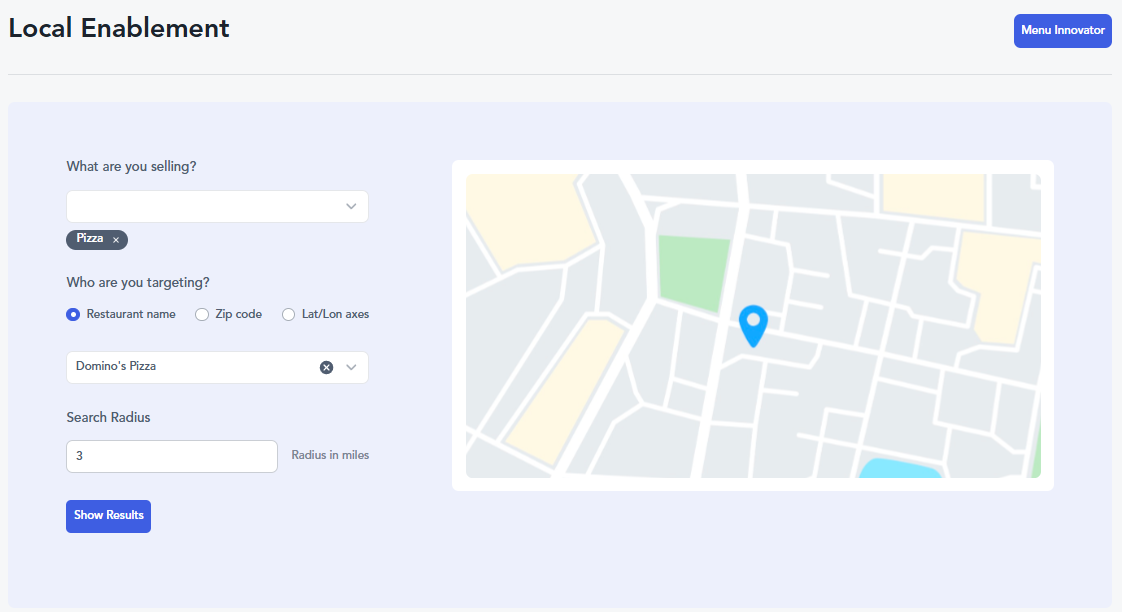Remove the Pizza tag with its x icon
Screen dimensions: 1122x612
coord(116,240)
